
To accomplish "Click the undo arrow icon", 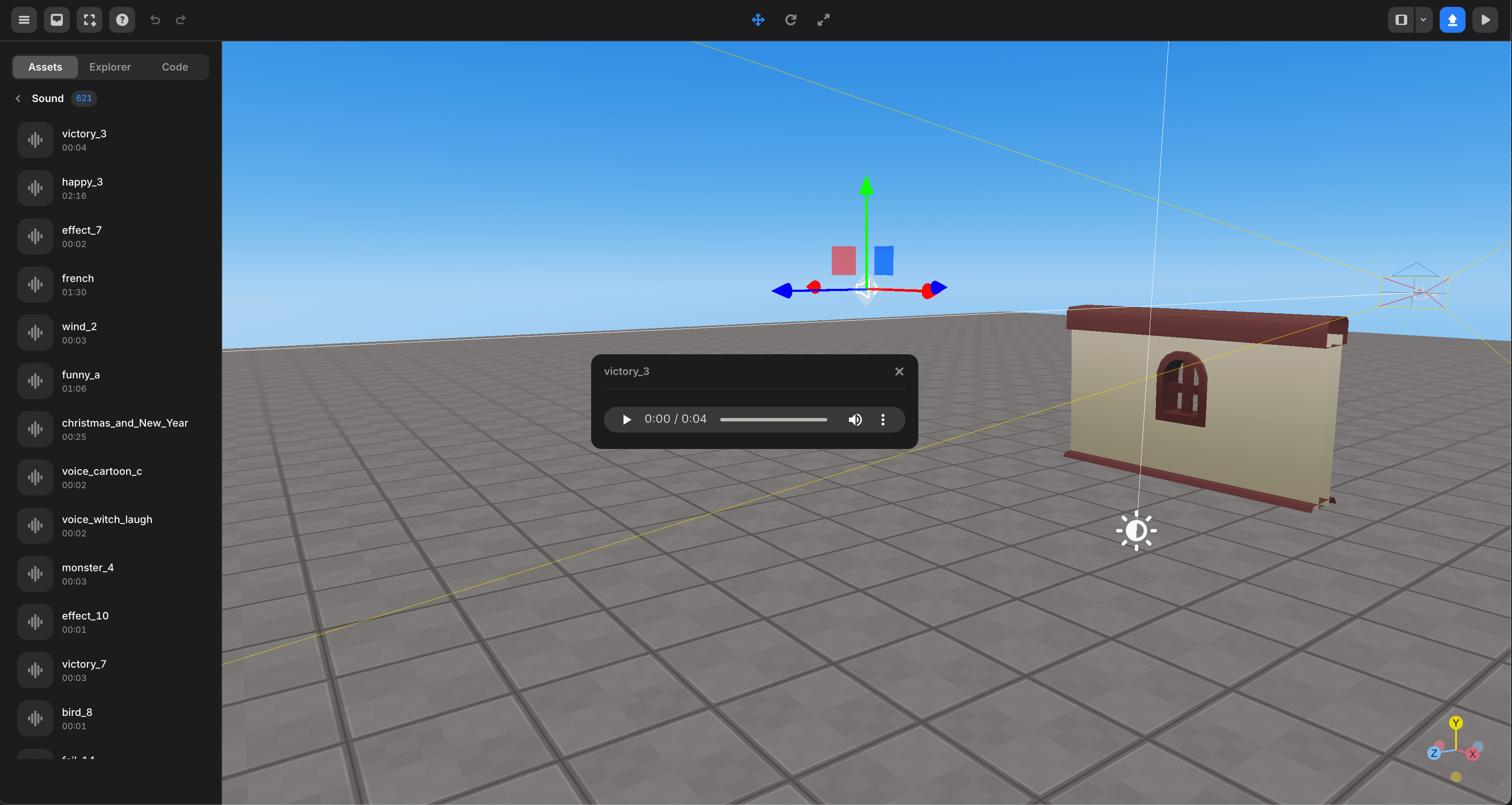I will click(155, 19).
